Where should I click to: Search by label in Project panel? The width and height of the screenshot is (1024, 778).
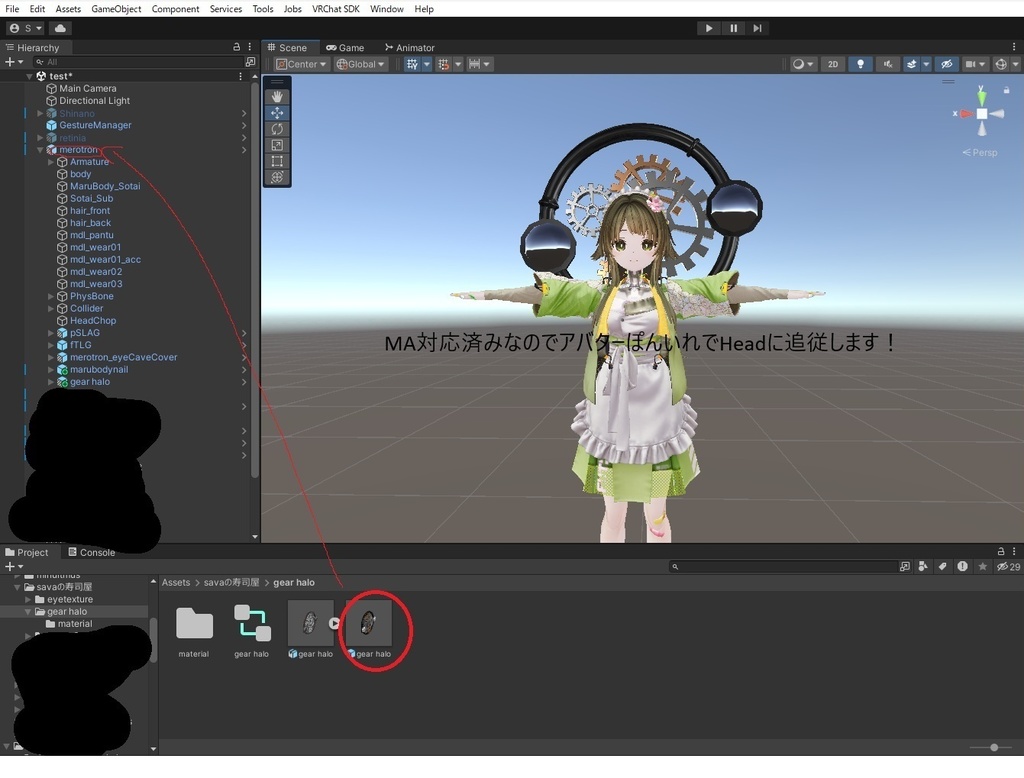click(x=942, y=566)
